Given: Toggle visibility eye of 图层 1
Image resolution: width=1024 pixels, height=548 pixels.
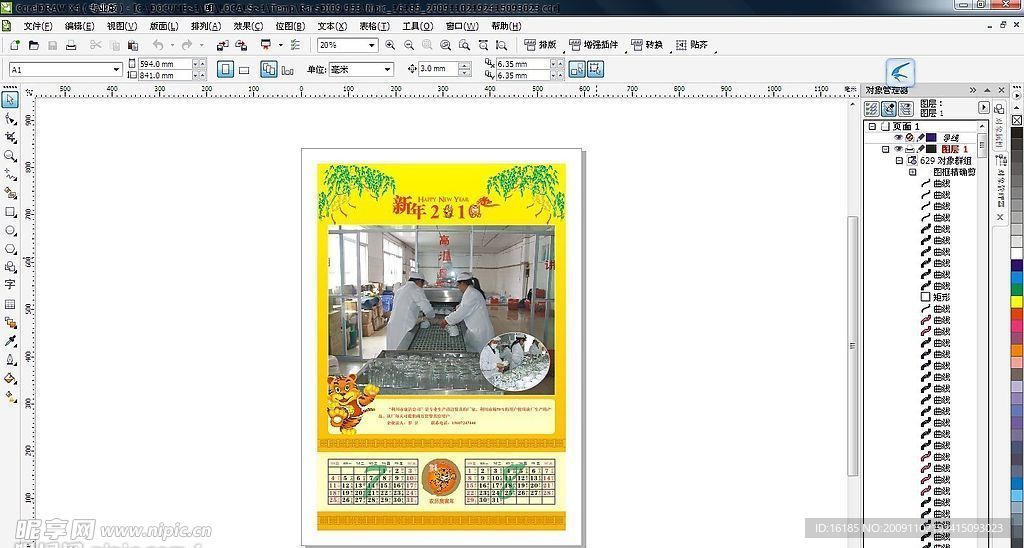Looking at the screenshot, I should [897, 149].
